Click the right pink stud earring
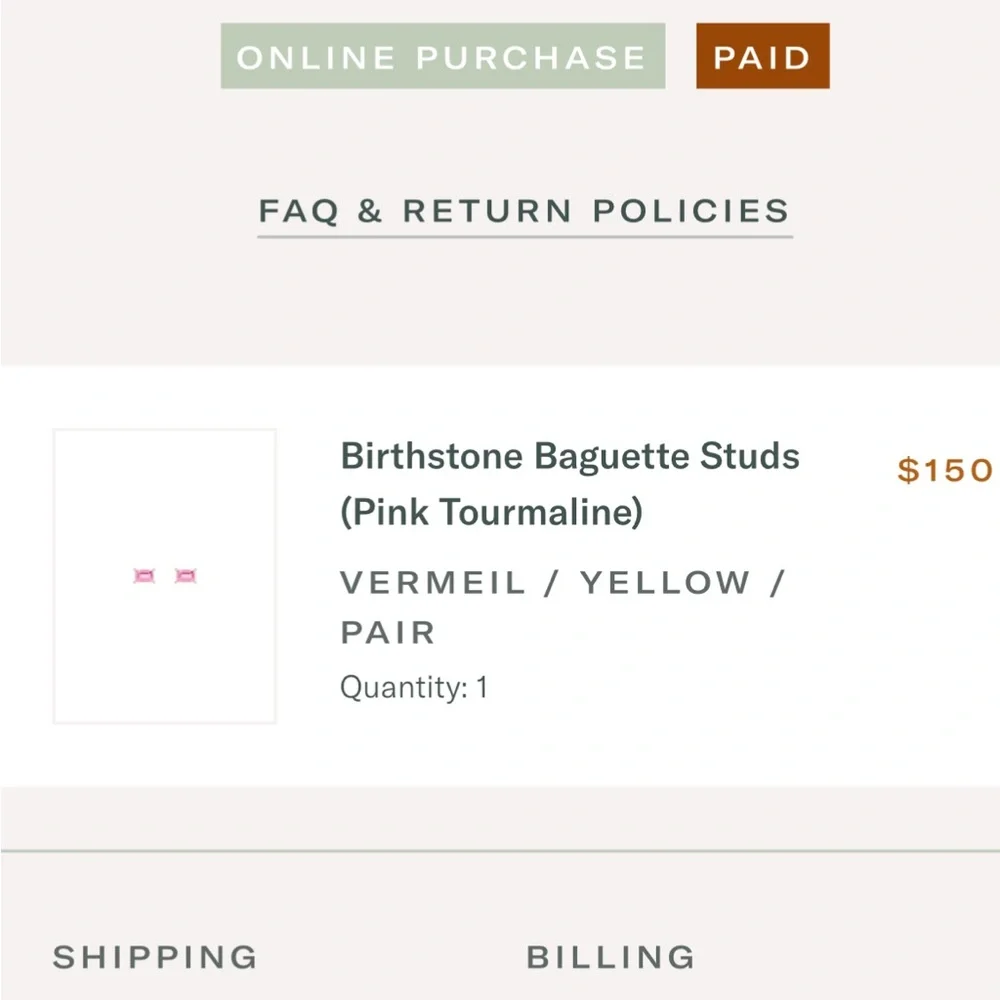This screenshot has height=1000, width=1000. tap(186, 576)
